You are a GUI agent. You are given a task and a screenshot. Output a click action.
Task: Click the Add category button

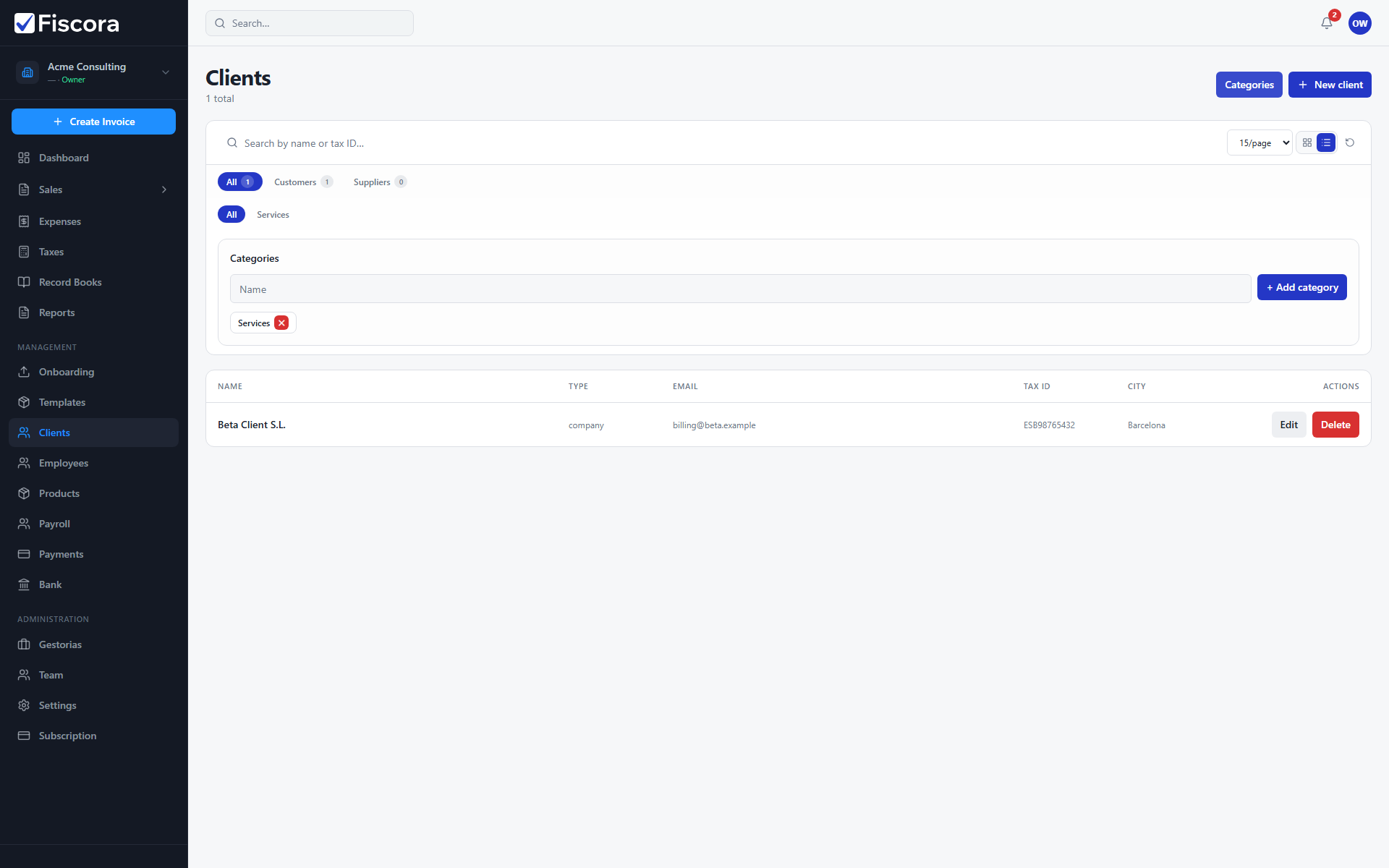[1301, 287]
